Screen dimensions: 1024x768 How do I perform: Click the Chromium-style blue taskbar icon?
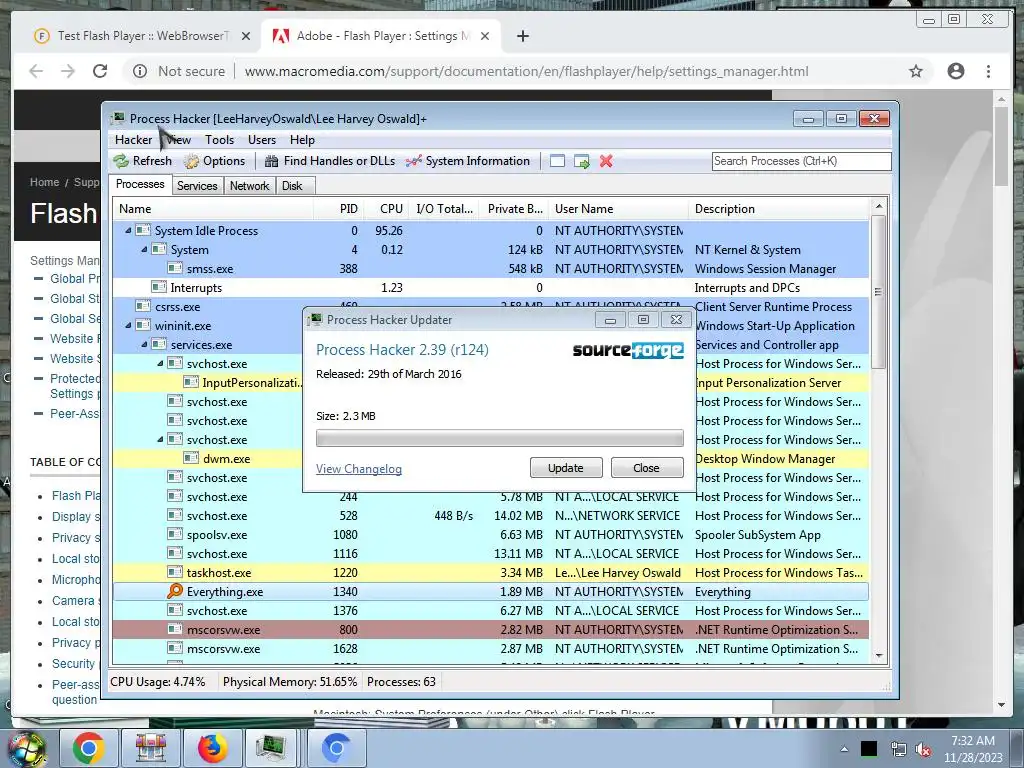click(x=336, y=748)
